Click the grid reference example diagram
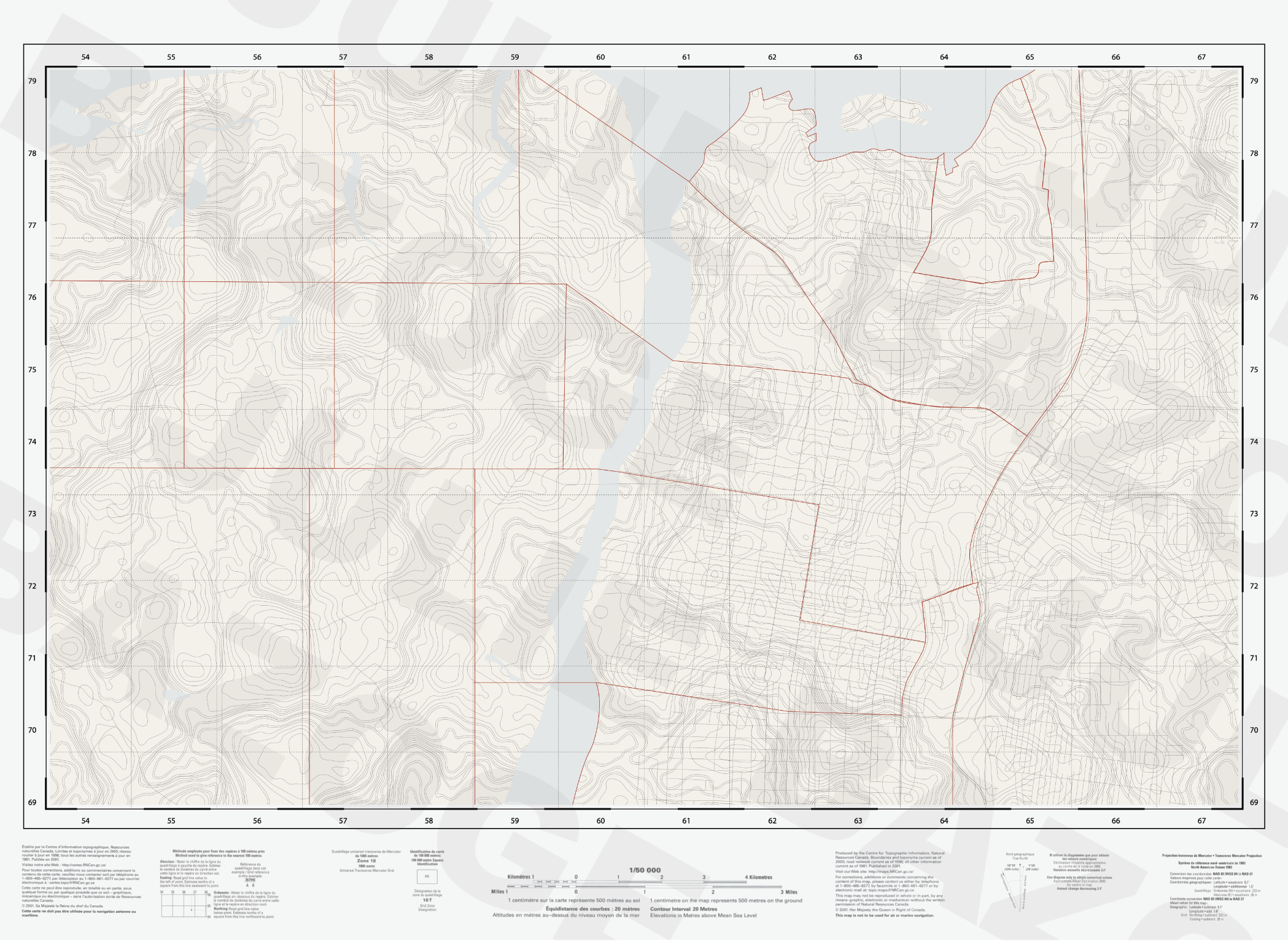The width and height of the screenshot is (1288, 941). pyautogui.click(x=184, y=905)
